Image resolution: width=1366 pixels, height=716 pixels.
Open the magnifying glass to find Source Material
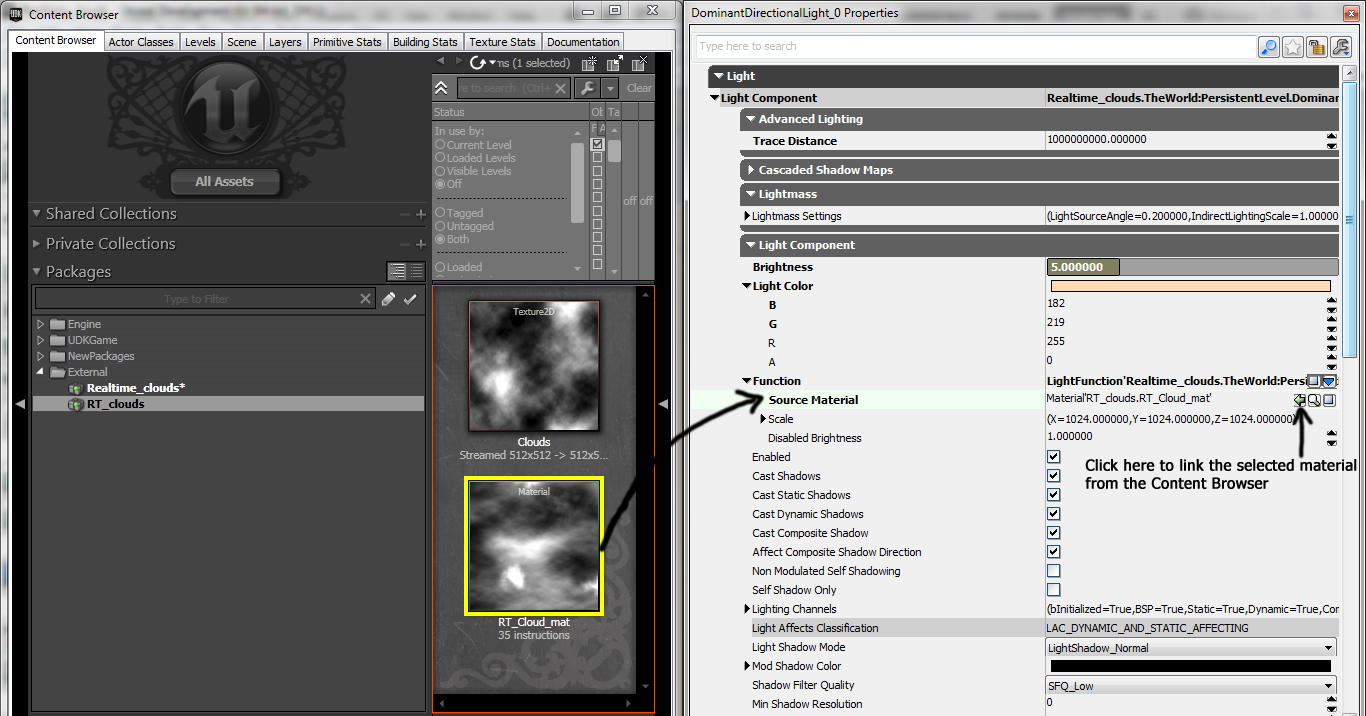coord(1314,400)
